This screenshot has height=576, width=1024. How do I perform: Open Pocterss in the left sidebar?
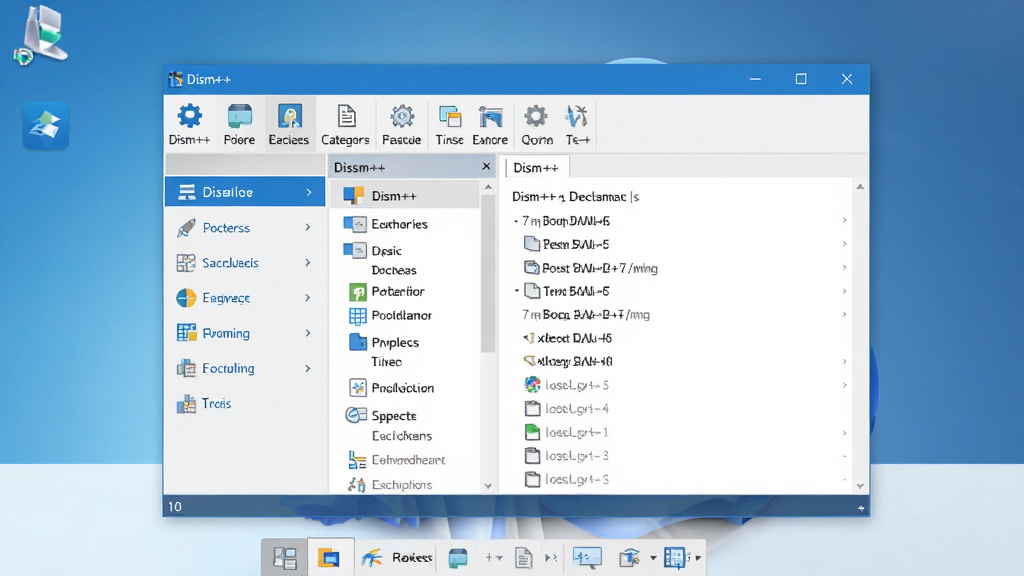(x=245, y=227)
